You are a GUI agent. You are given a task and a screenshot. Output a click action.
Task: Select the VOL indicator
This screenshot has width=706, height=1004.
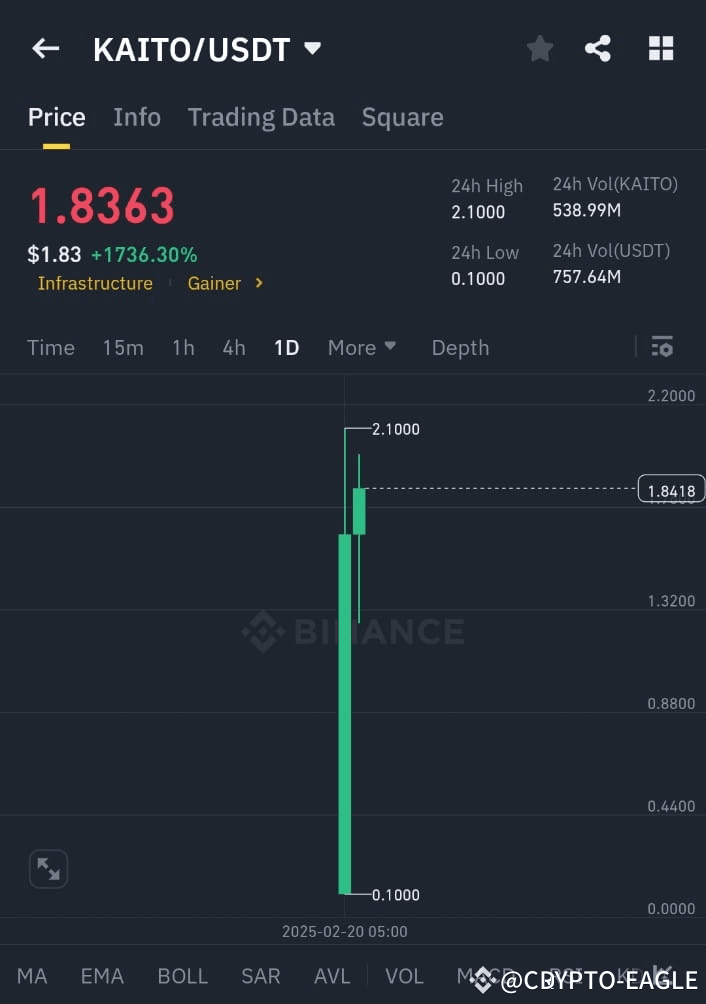(x=404, y=976)
